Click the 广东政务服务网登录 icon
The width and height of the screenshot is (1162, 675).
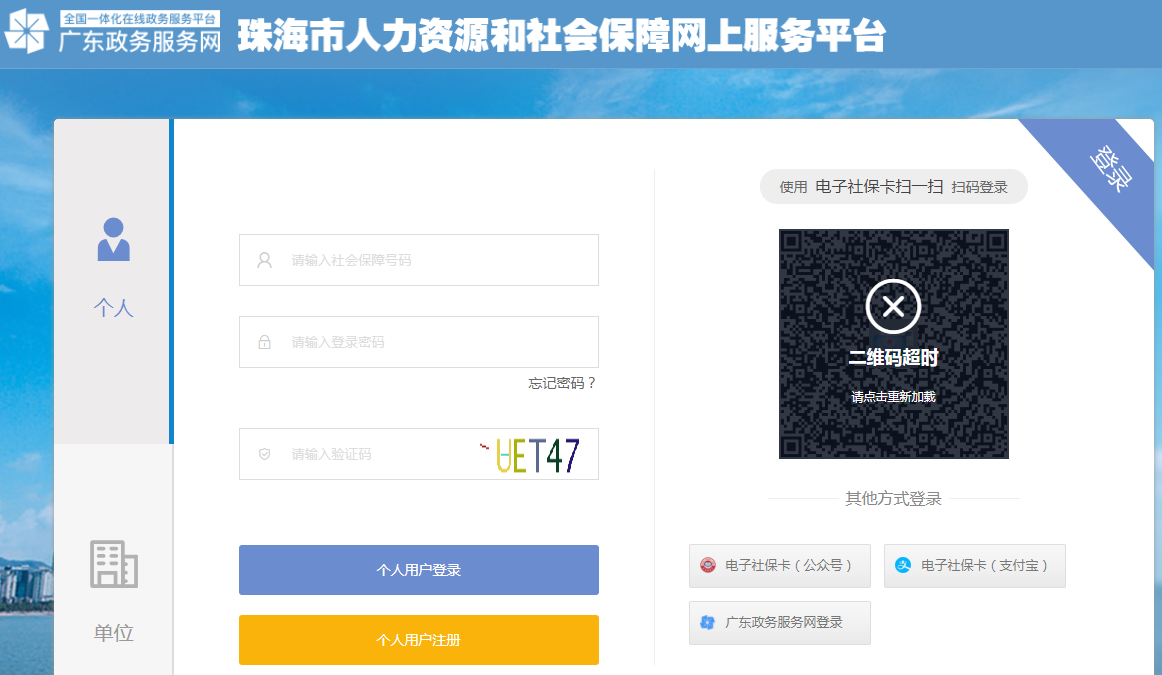(x=708, y=622)
